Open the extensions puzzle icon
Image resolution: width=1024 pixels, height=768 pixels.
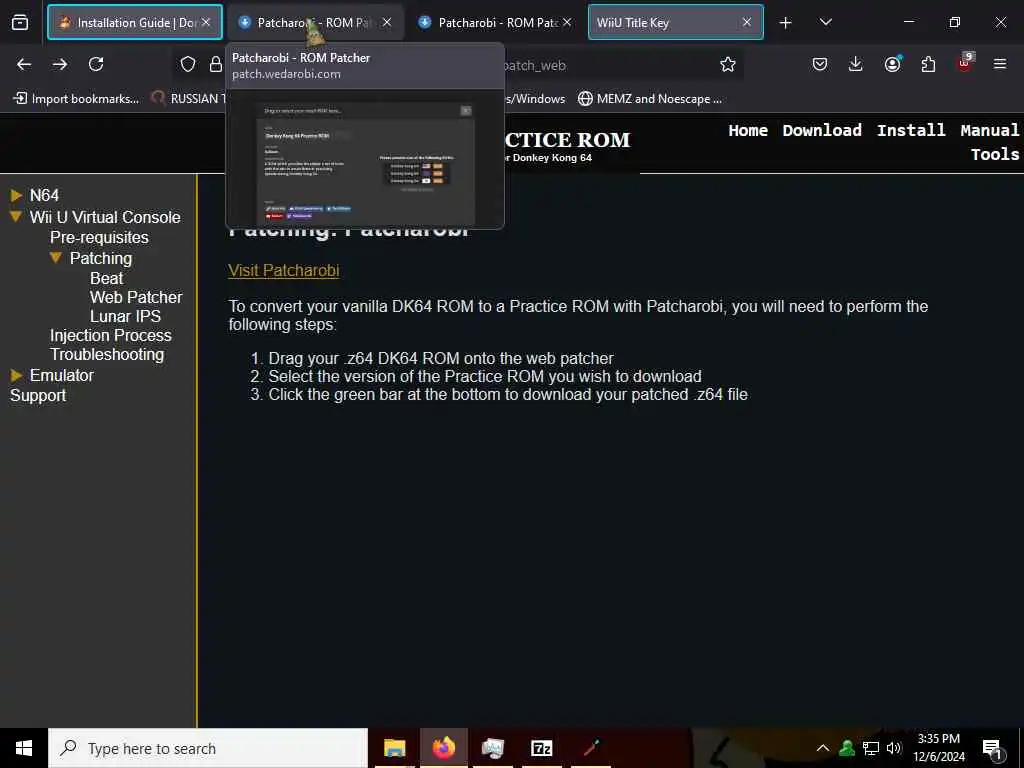click(928, 64)
